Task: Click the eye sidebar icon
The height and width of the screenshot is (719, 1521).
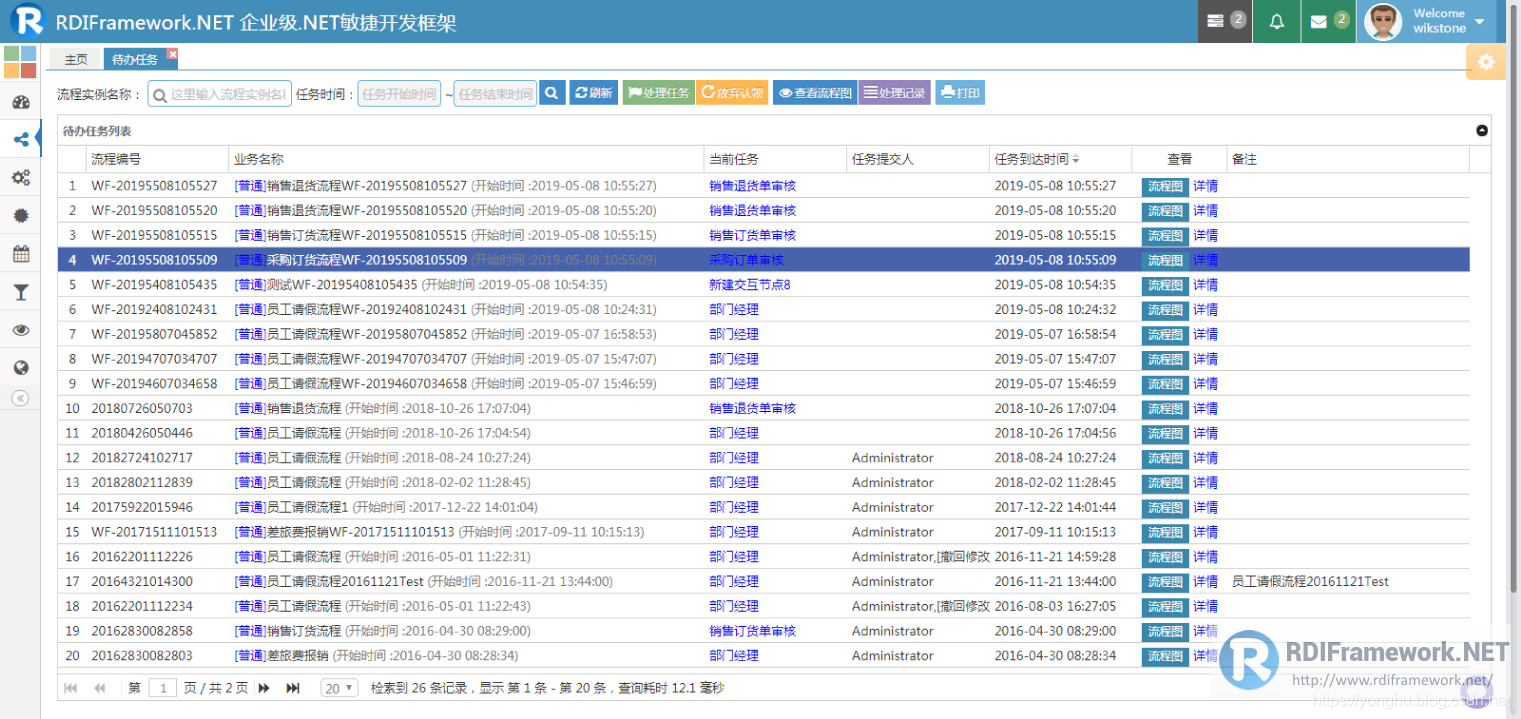Action: [20, 330]
